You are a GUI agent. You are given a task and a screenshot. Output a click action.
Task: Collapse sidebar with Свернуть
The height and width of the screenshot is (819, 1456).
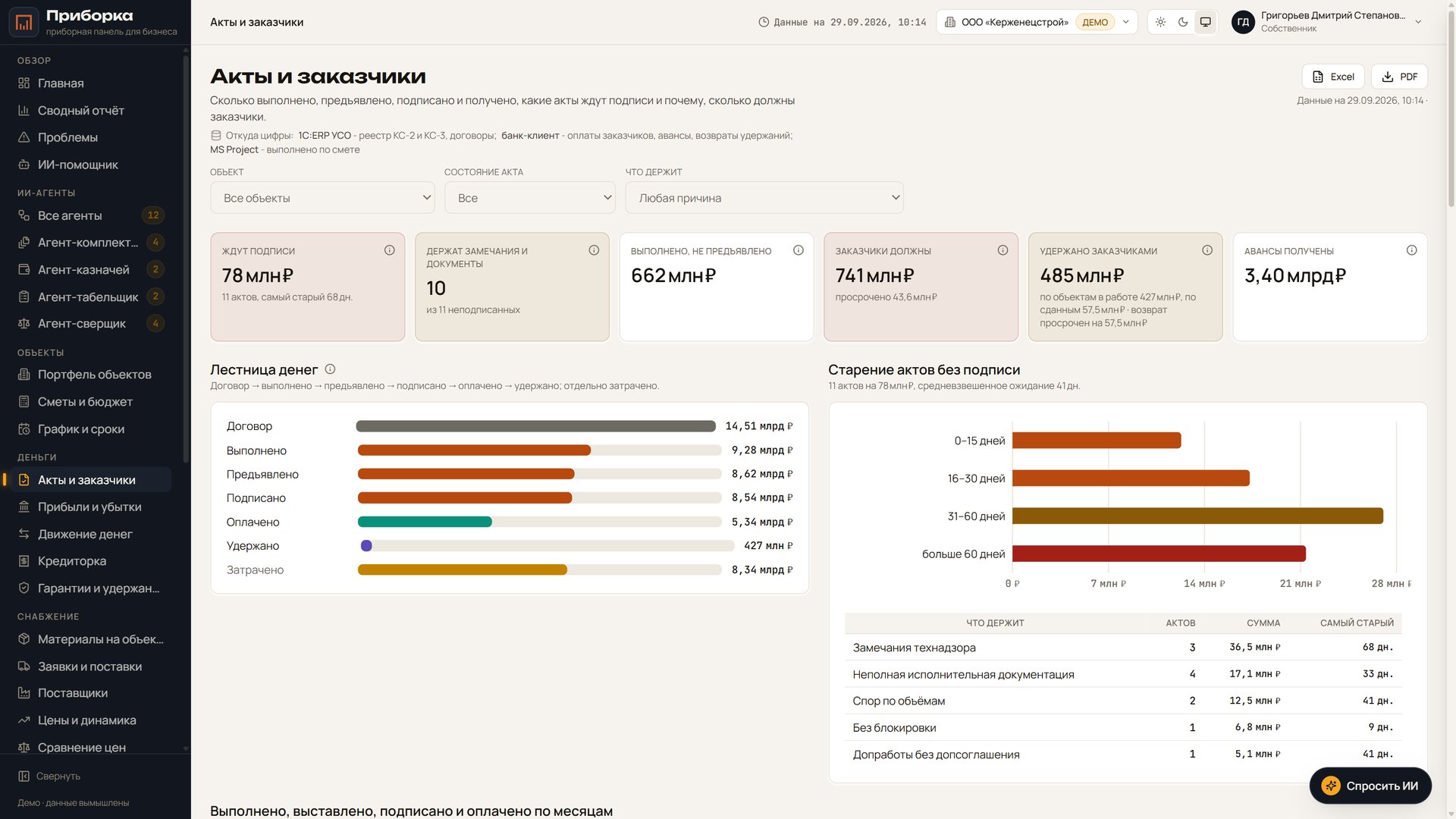tap(50, 777)
